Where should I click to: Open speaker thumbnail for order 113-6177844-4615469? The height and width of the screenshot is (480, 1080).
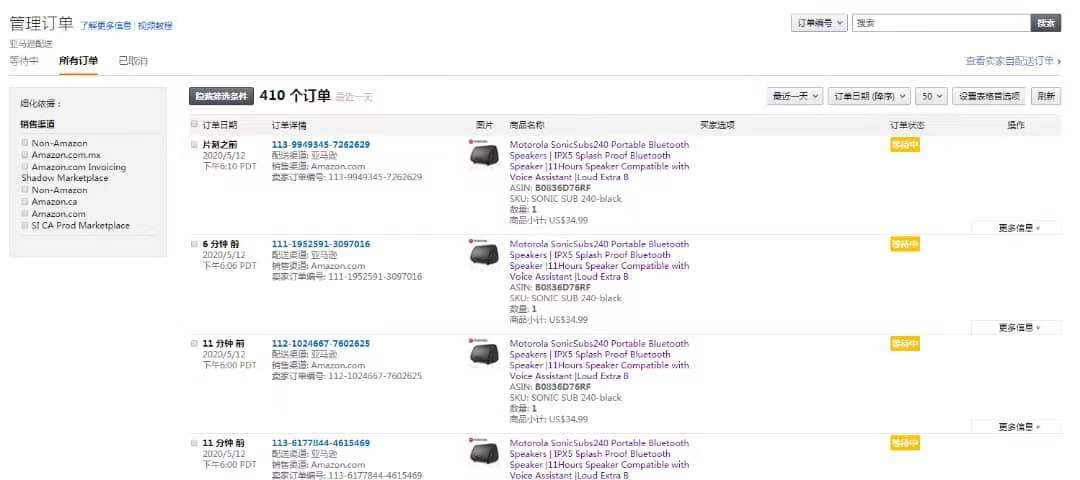[x=484, y=452]
